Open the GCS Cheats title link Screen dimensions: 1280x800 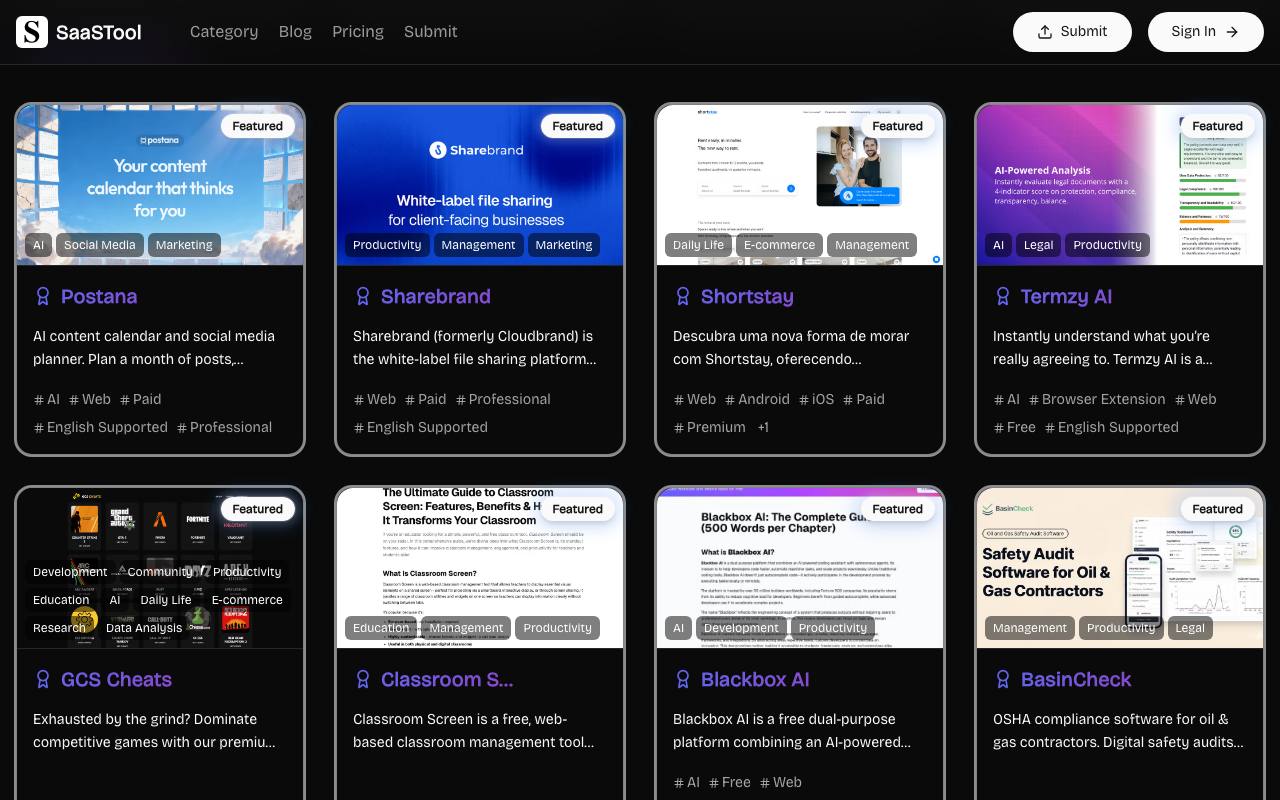(x=116, y=679)
